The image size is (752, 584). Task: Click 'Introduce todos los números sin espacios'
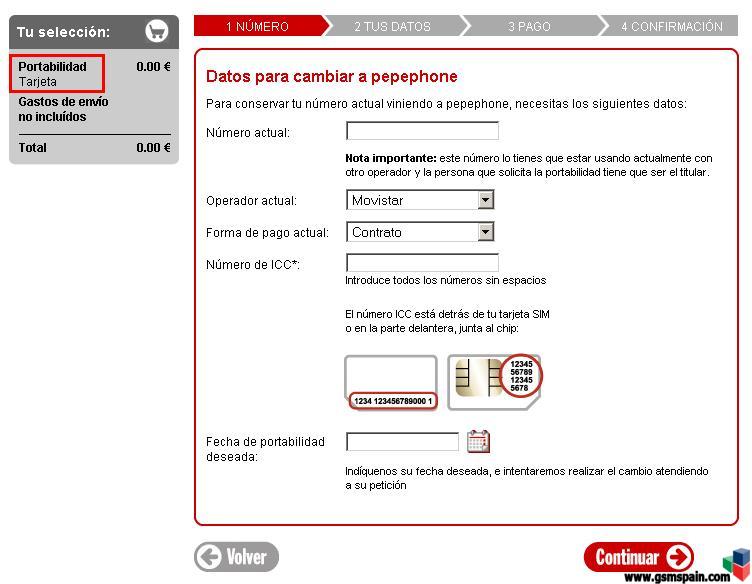pos(446,280)
